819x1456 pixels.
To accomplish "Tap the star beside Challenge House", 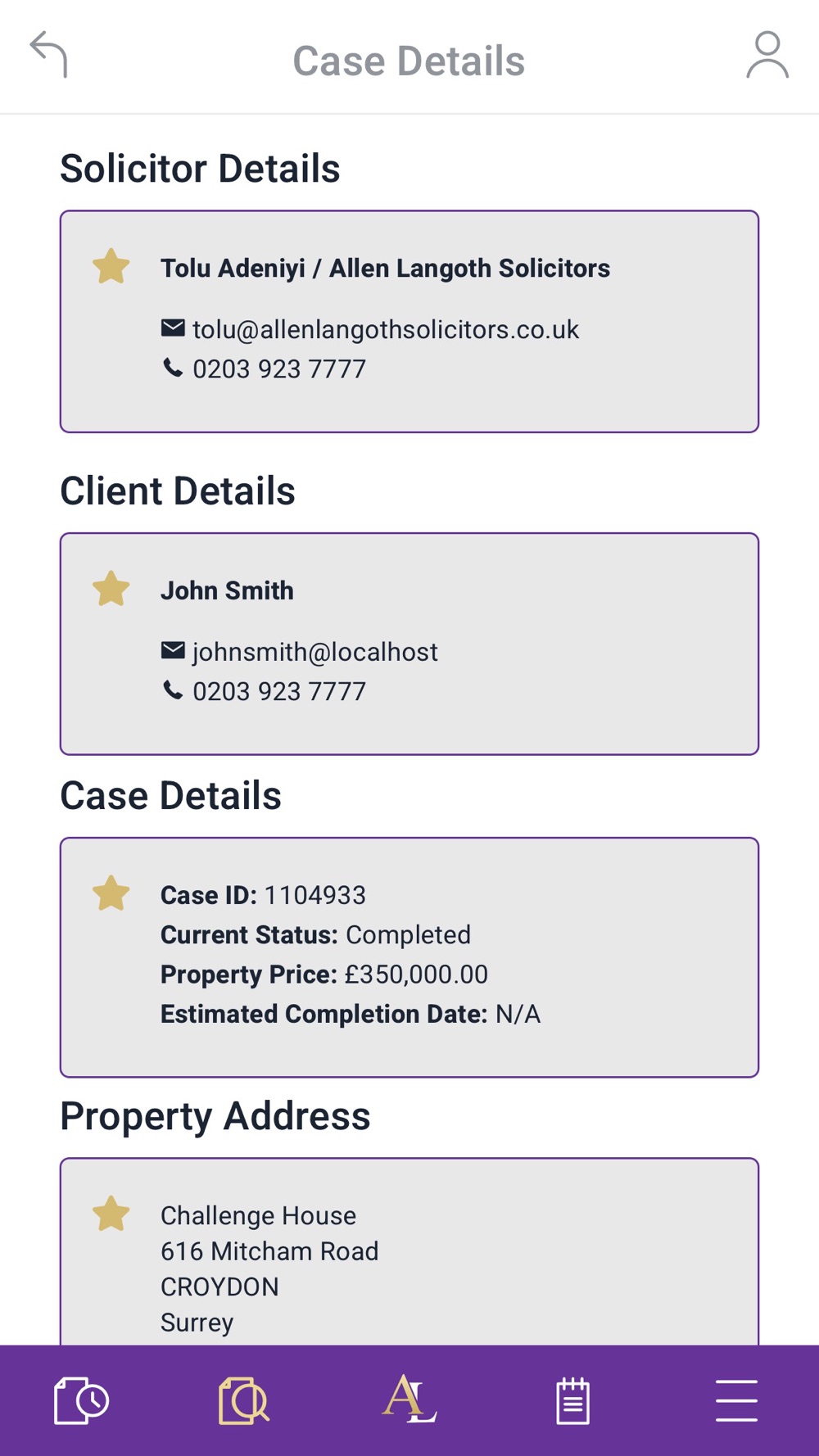I will coord(111,1214).
